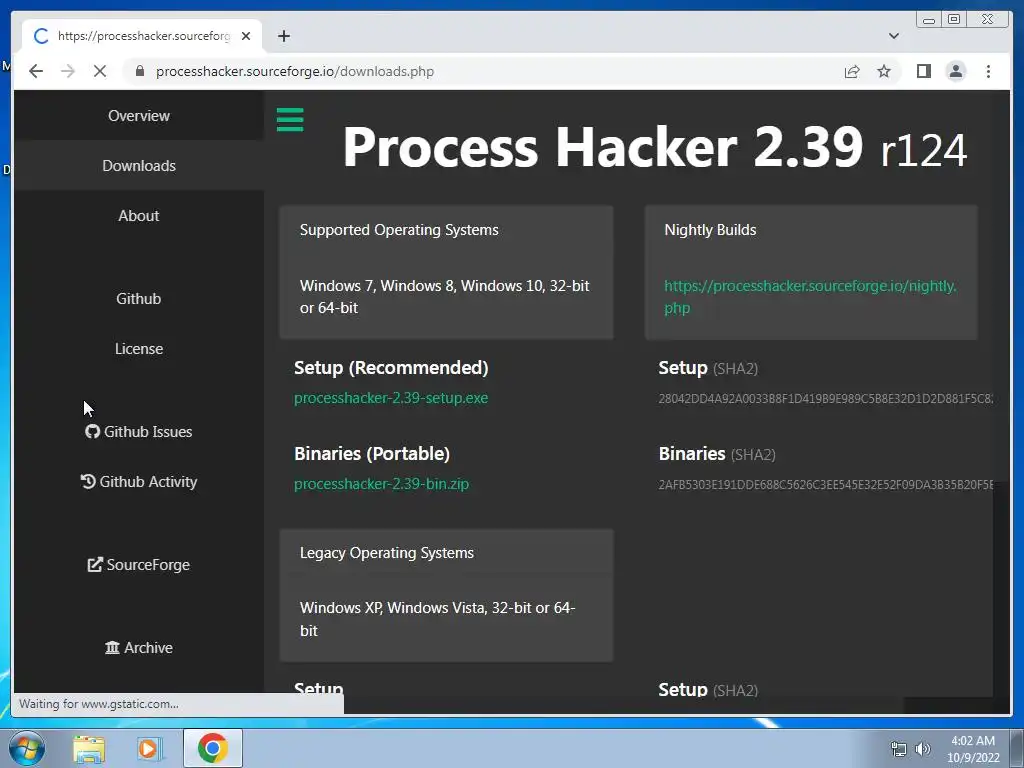Screen dimensions: 1024x768
Task: Click the browser forward arrow
Action: point(68,71)
